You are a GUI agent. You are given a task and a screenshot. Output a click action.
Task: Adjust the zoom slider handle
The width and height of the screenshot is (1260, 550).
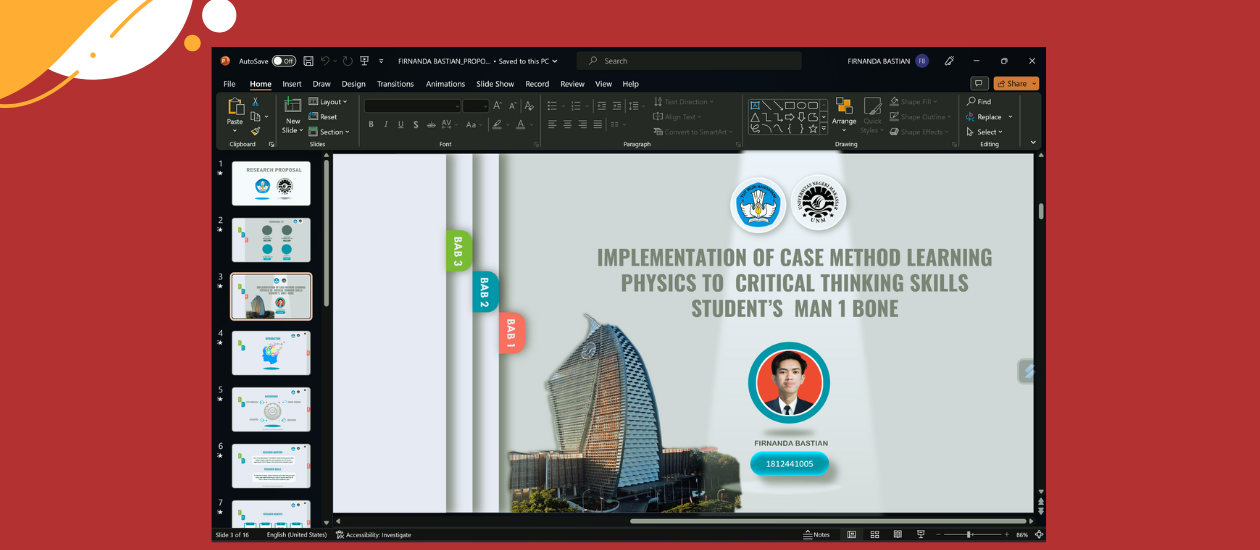[x=968, y=535]
